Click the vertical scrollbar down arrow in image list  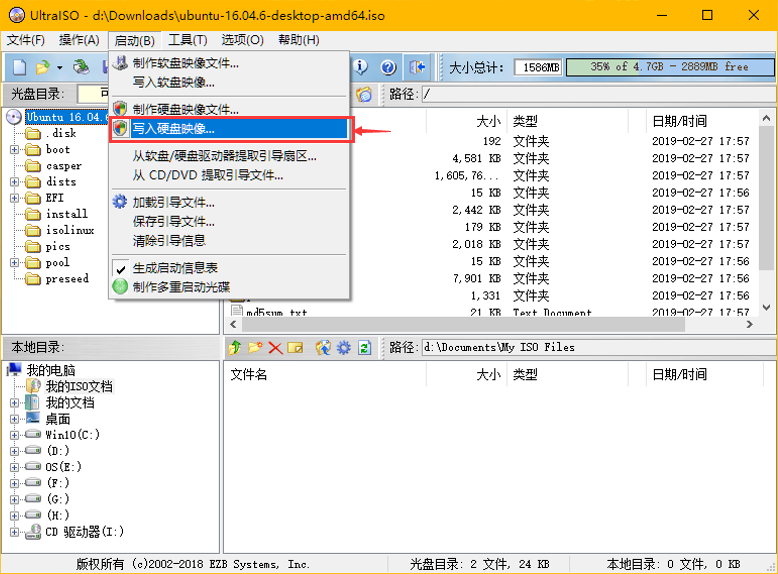766,308
